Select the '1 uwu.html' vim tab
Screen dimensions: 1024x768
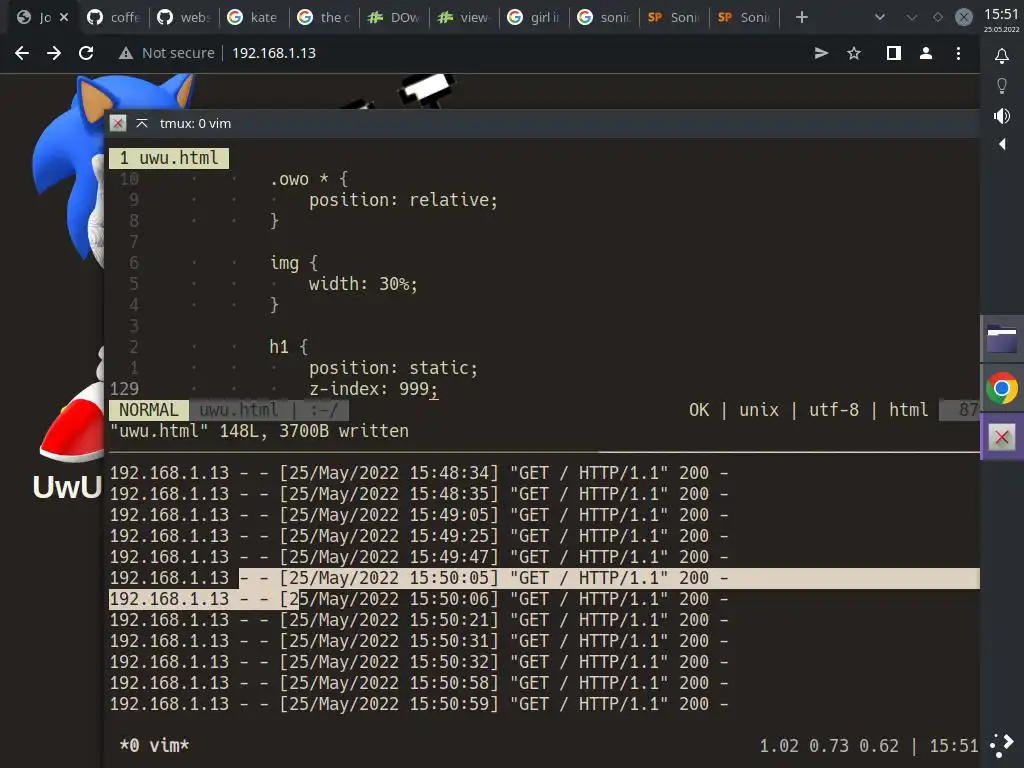pyautogui.click(x=169, y=158)
